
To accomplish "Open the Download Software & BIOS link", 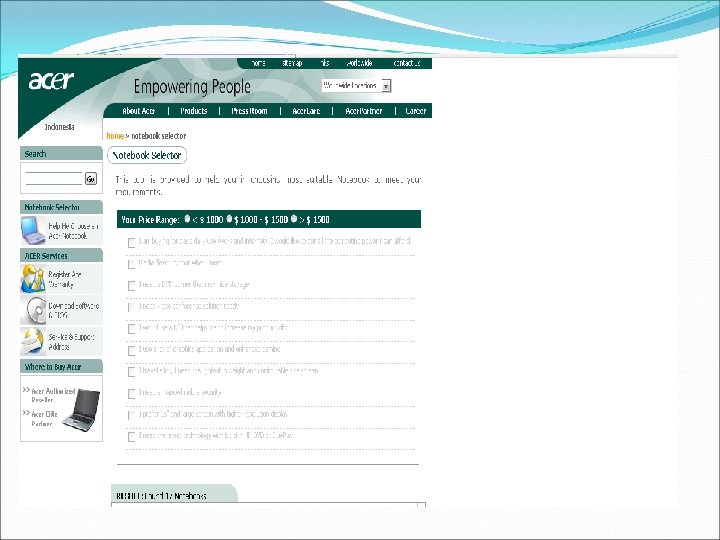I will pos(74,310).
